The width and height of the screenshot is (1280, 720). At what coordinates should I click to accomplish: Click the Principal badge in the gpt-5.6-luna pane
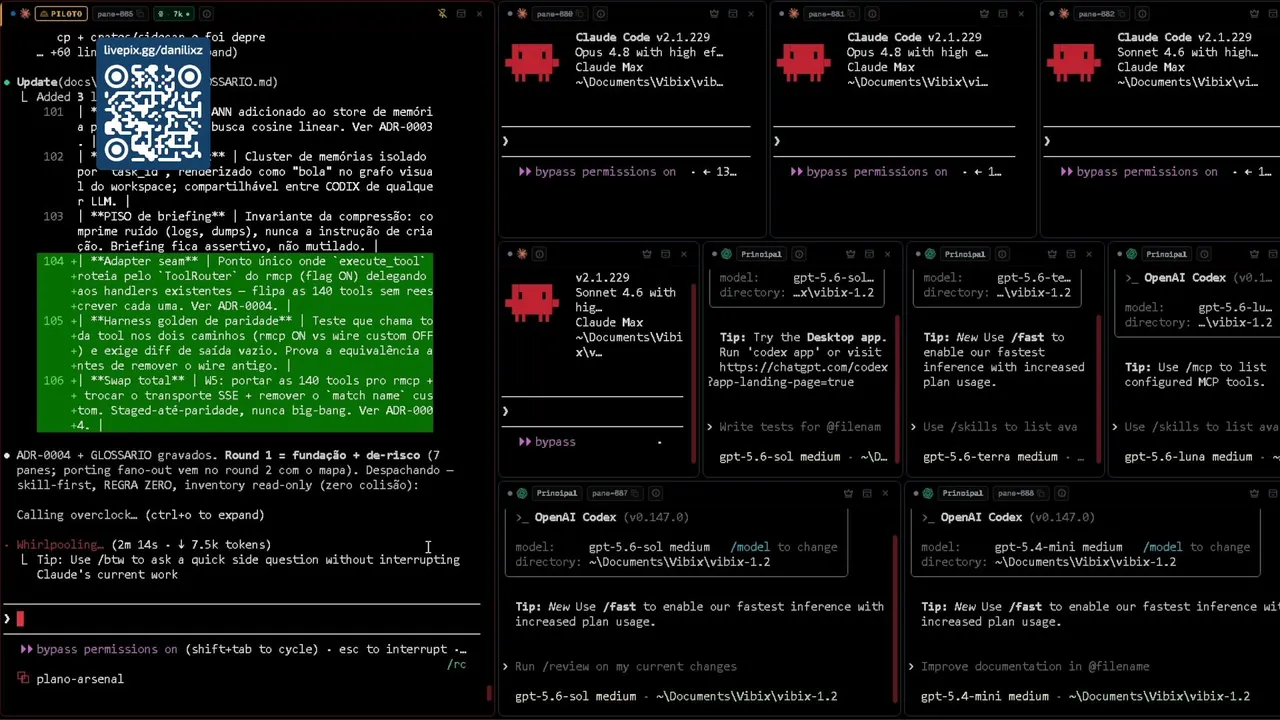tap(1166, 254)
